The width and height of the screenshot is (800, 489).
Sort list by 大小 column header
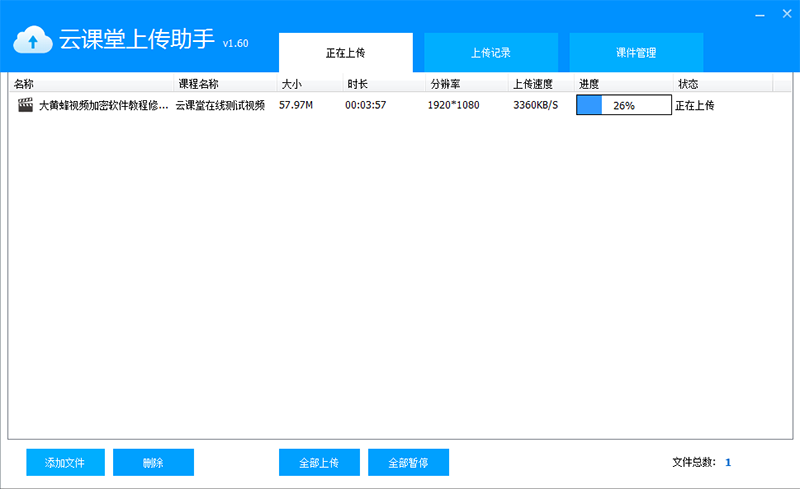291,84
